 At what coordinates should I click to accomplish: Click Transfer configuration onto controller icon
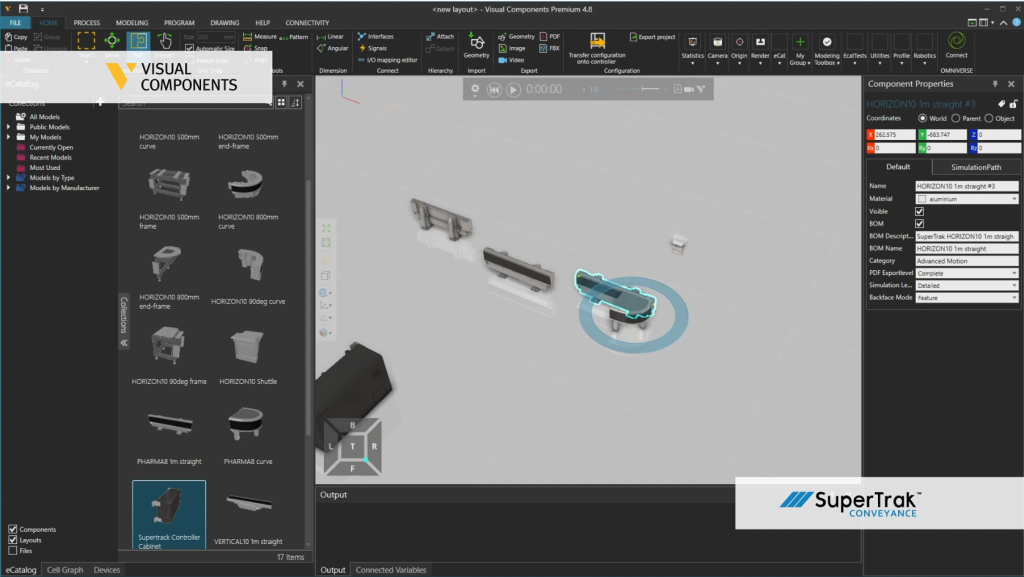point(598,41)
